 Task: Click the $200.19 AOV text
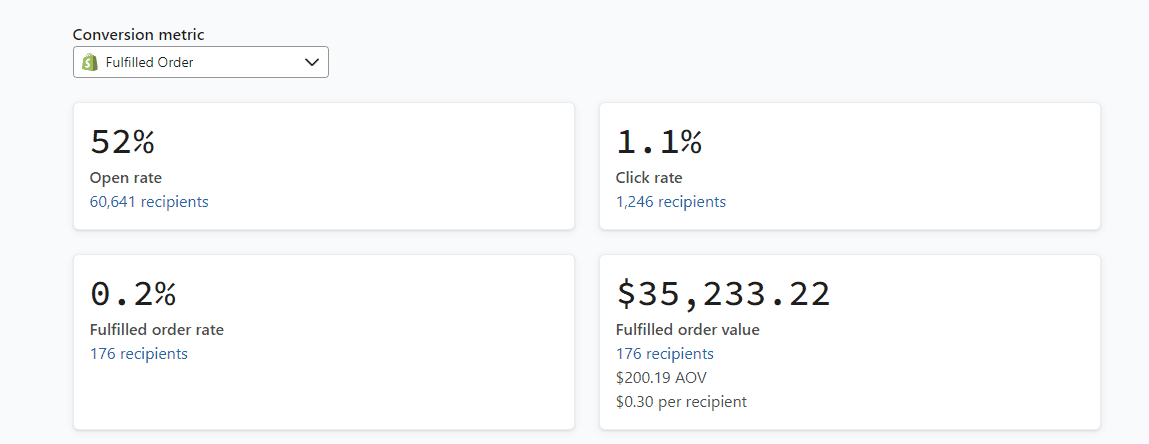[x=662, y=378]
